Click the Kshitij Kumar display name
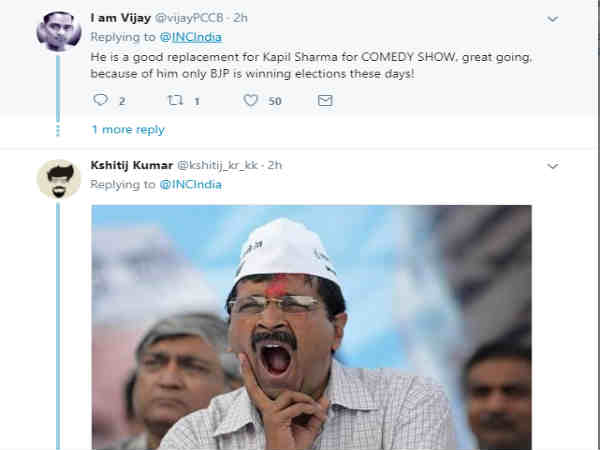The width and height of the screenshot is (600, 450). pyautogui.click(x=131, y=165)
